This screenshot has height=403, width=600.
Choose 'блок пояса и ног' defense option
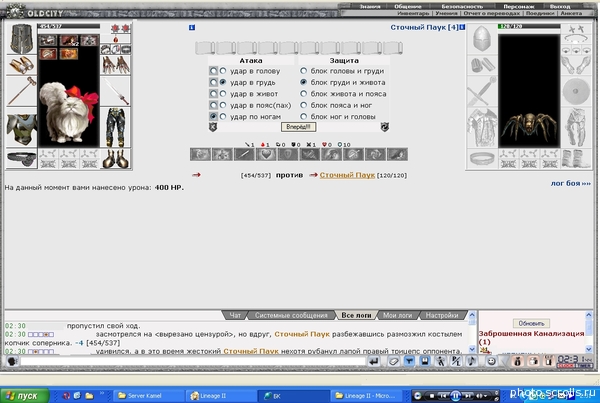[303, 105]
